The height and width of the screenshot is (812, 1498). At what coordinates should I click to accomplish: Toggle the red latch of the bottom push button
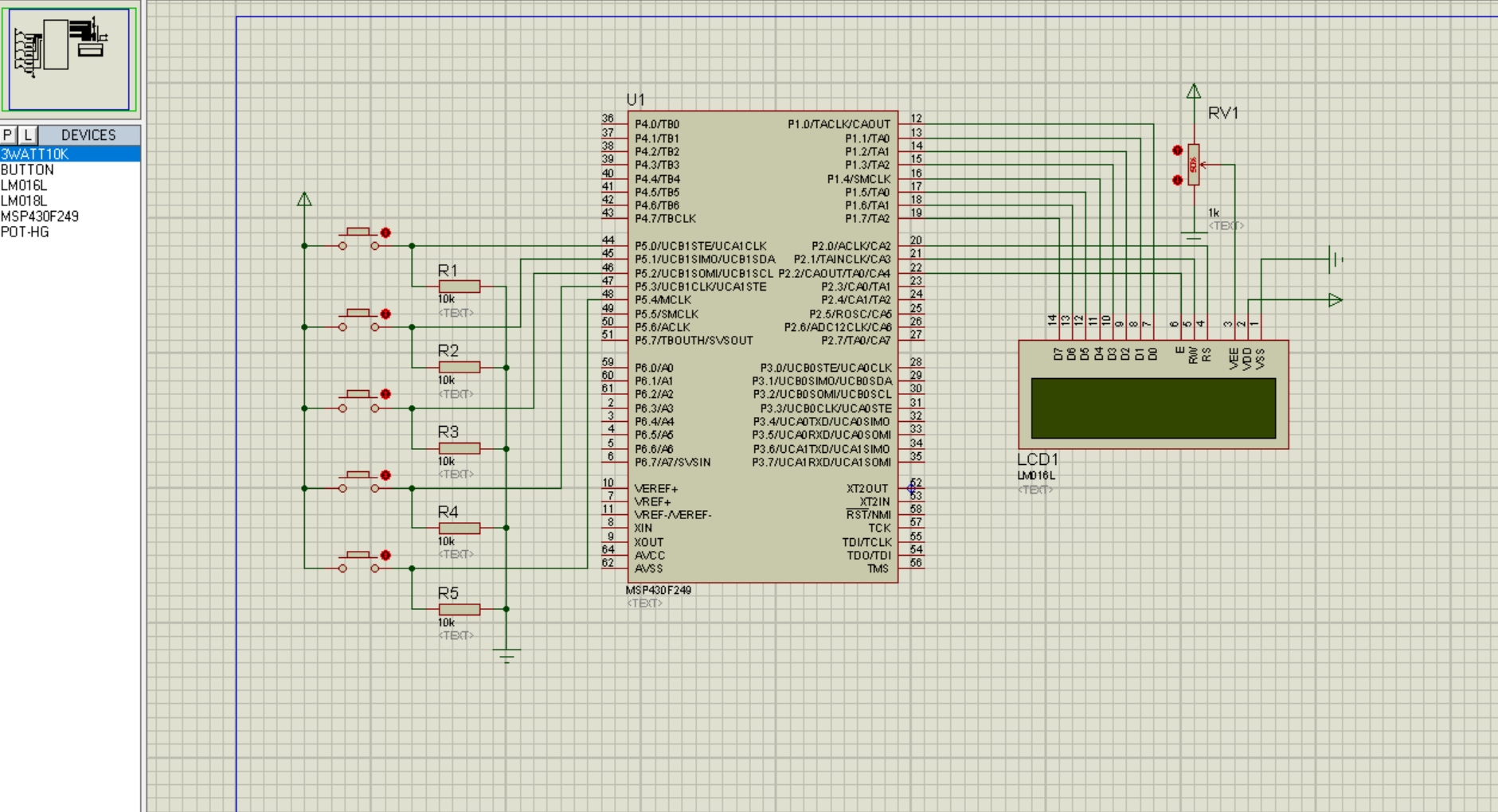click(x=385, y=555)
